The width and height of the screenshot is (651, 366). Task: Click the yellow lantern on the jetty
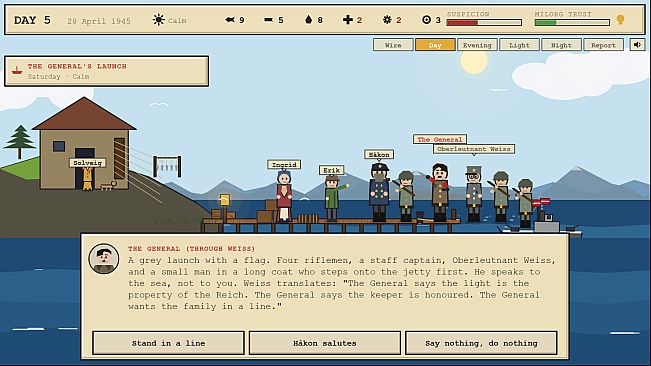(224, 200)
